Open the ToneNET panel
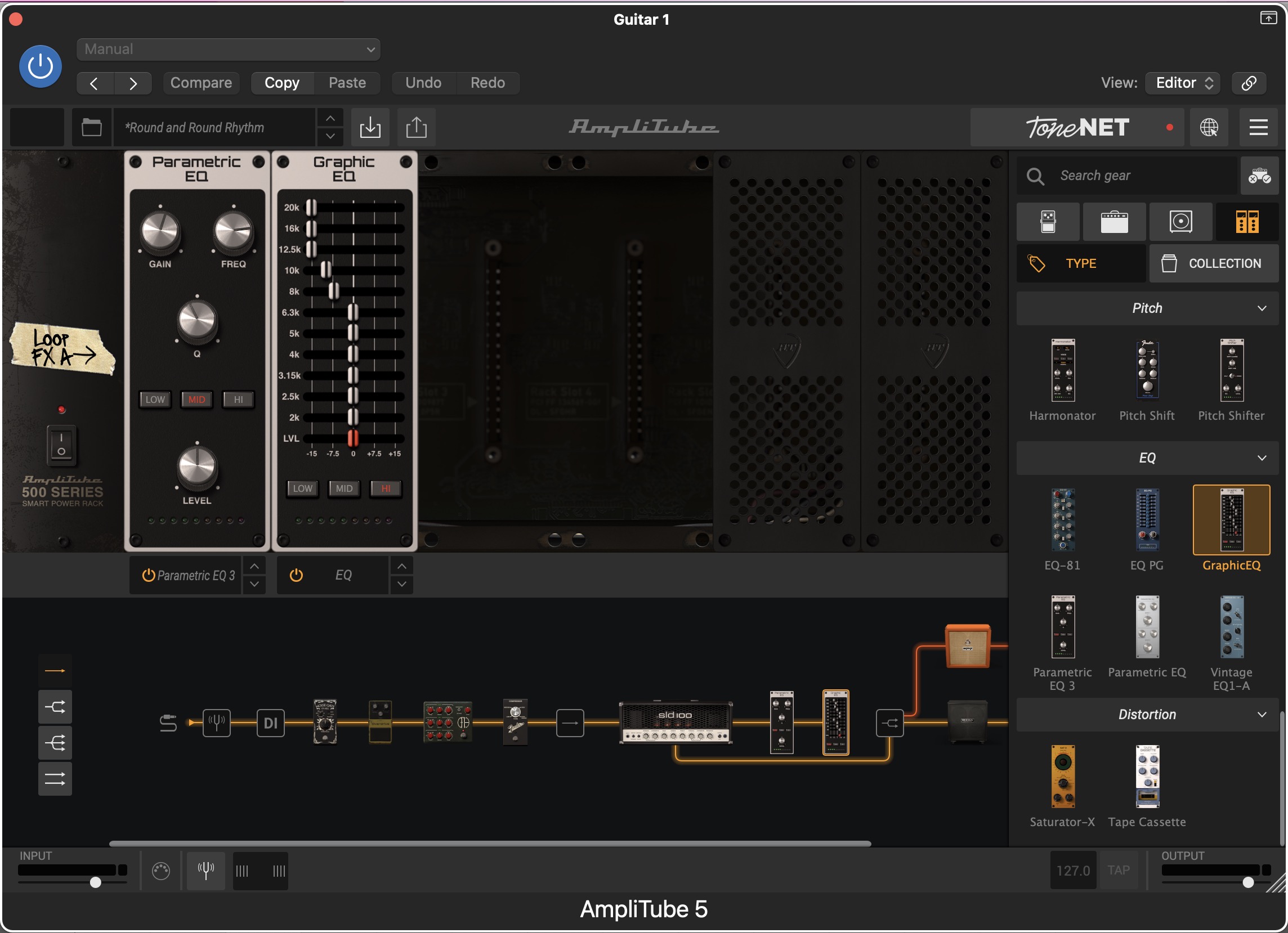1288x933 pixels. click(x=1077, y=127)
